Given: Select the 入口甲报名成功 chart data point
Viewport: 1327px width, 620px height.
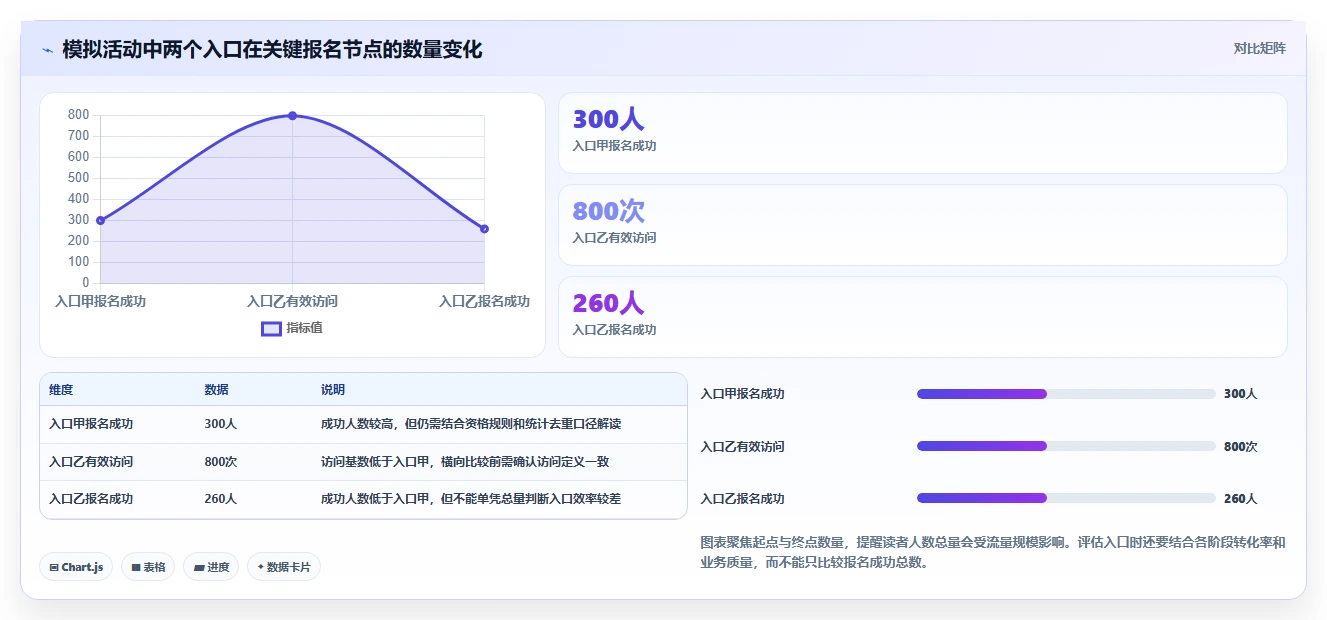Looking at the screenshot, I should click(x=100, y=220).
